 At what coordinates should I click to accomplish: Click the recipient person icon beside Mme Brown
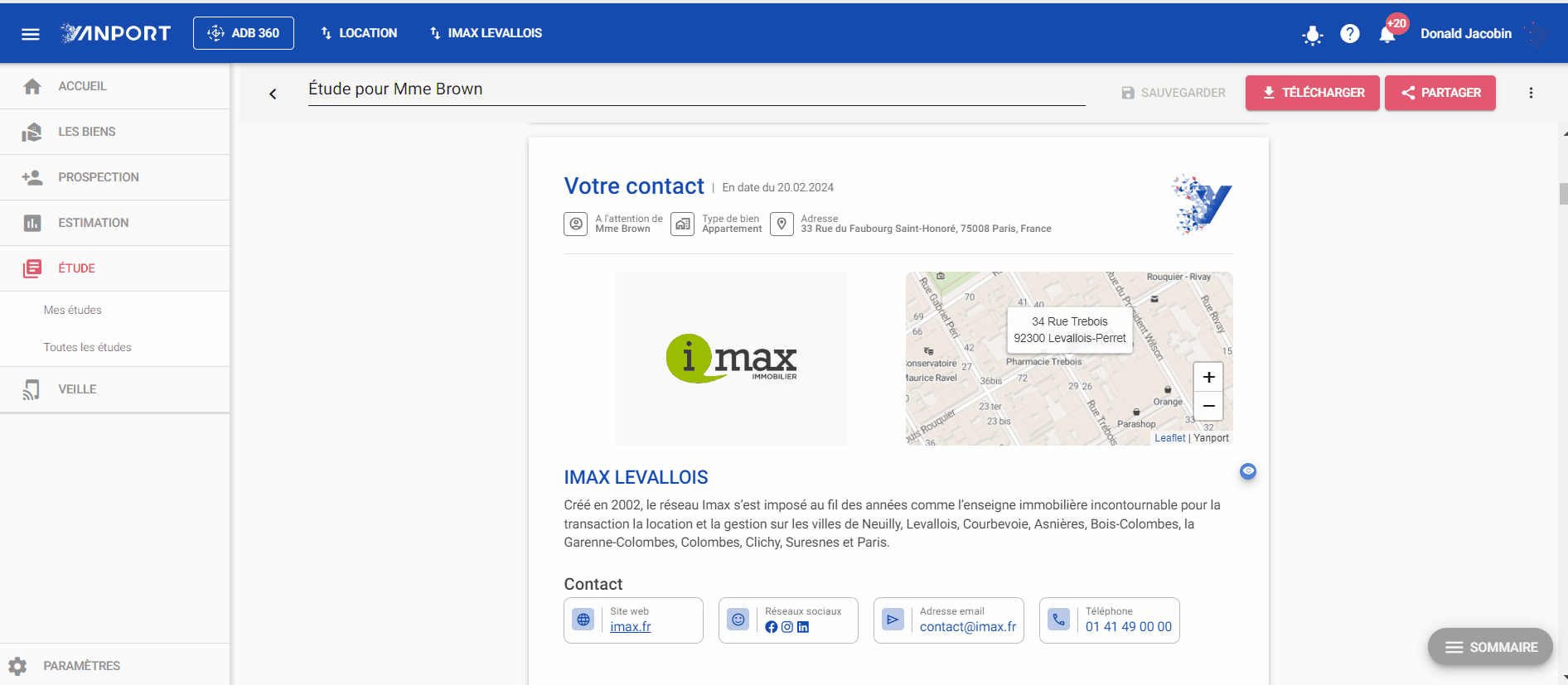[576, 224]
